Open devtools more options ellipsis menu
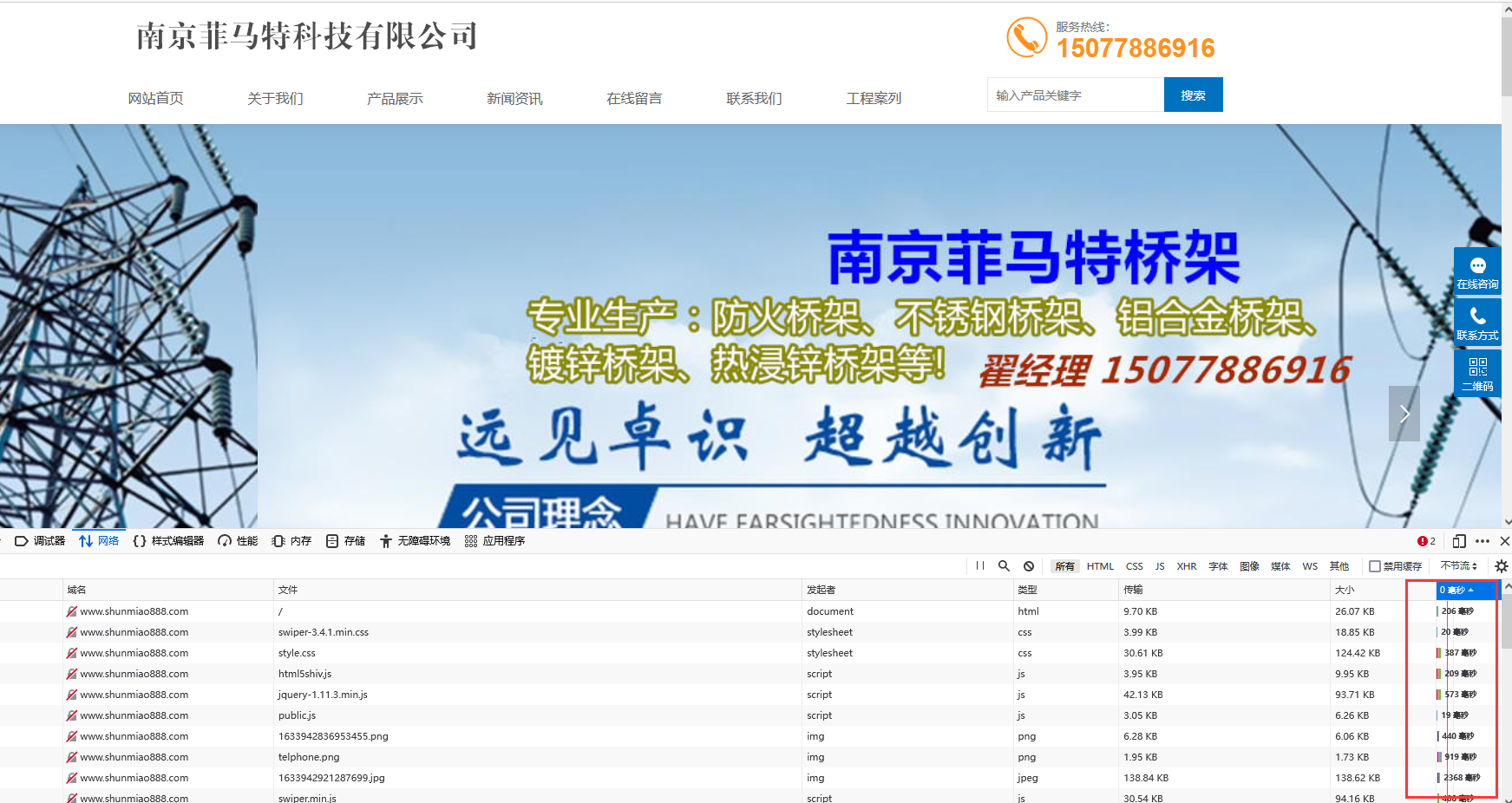 pos(1483,541)
